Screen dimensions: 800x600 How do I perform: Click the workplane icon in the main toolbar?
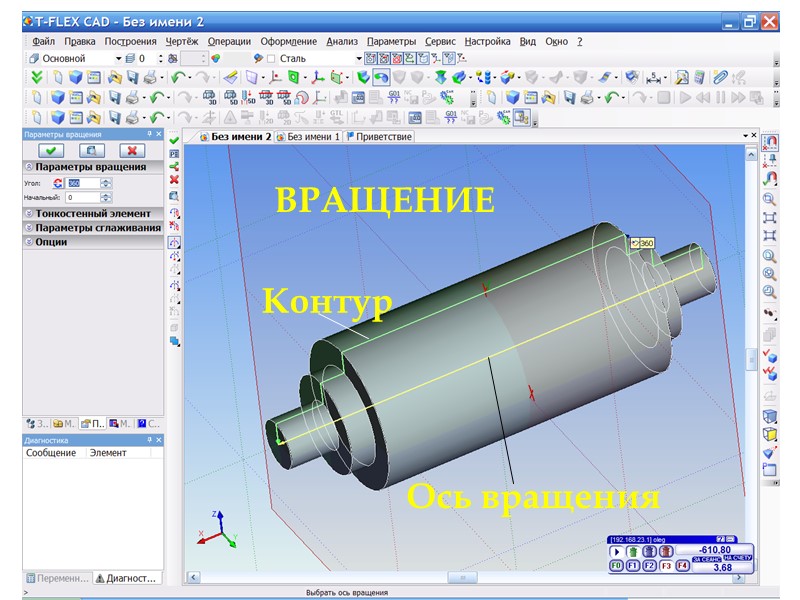click(x=252, y=78)
